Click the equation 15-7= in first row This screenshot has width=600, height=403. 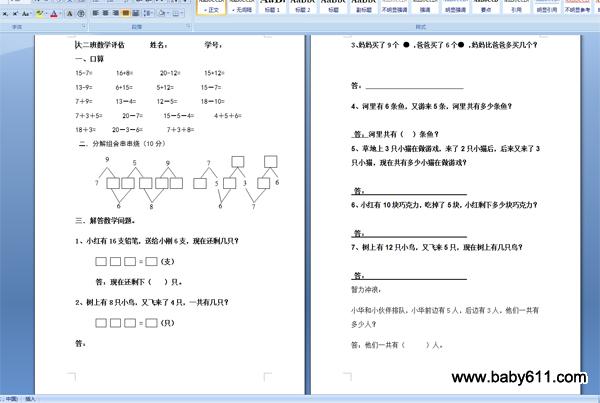coord(84,73)
